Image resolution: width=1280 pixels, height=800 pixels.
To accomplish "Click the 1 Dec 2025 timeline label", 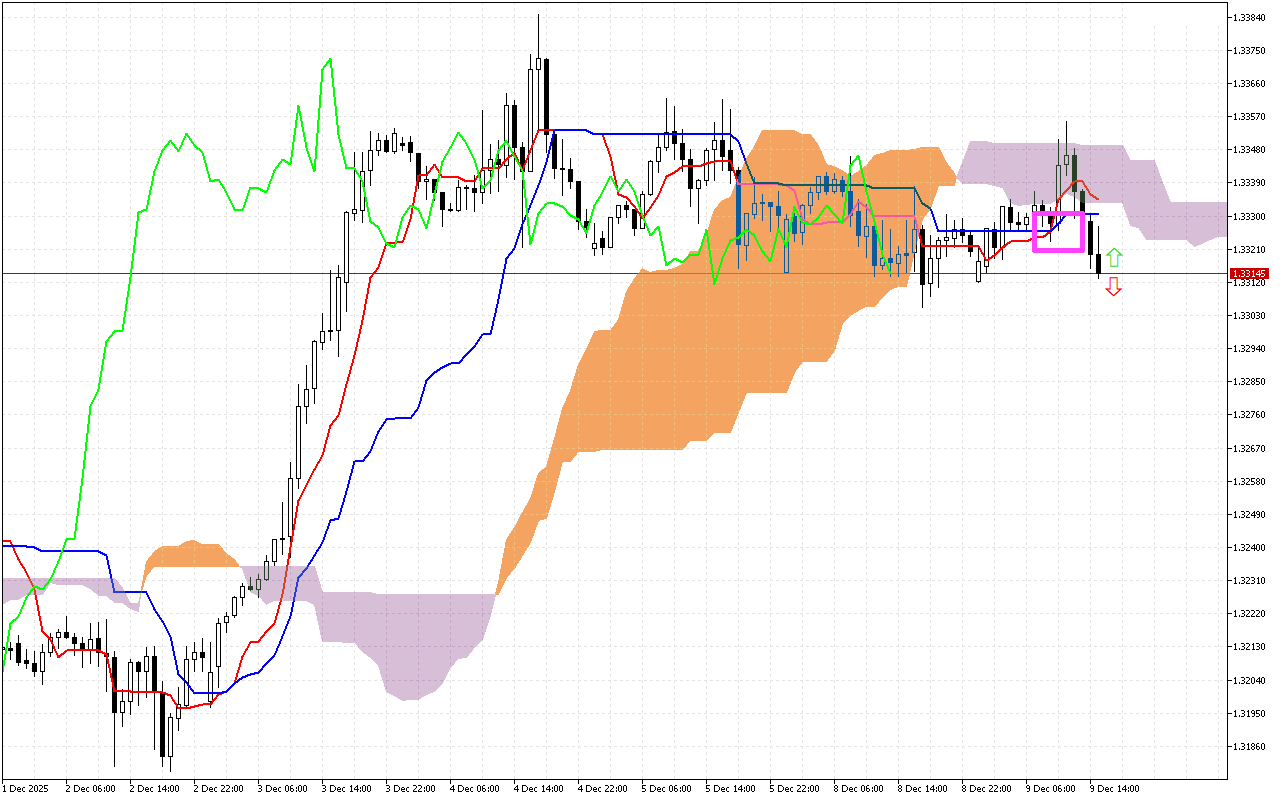I will pos(26,788).
